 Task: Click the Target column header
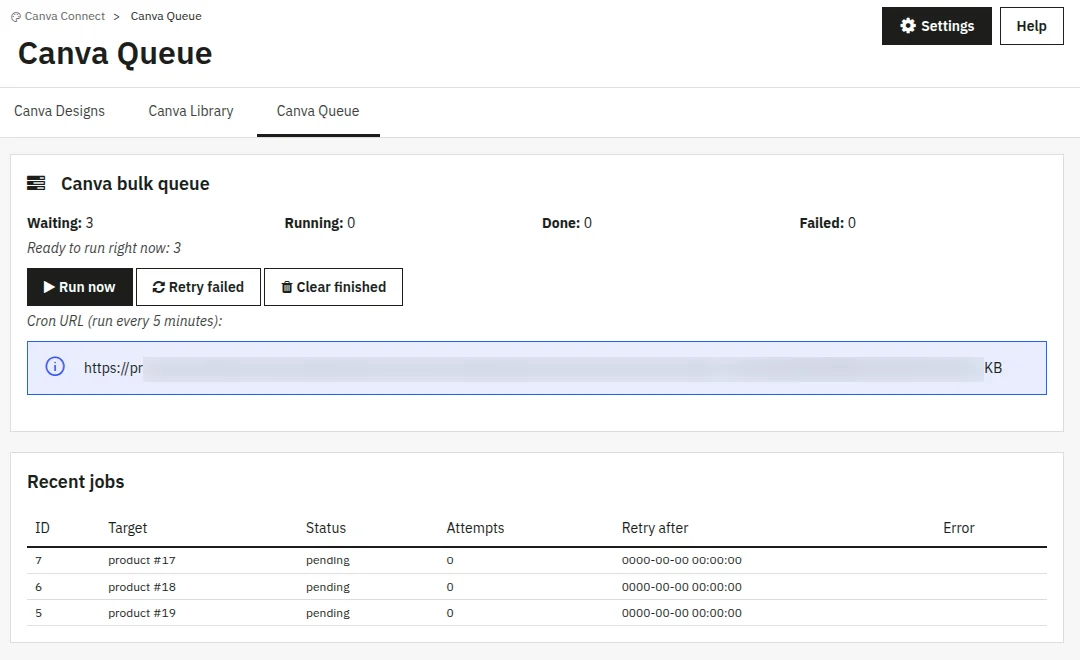pos(127,528)
